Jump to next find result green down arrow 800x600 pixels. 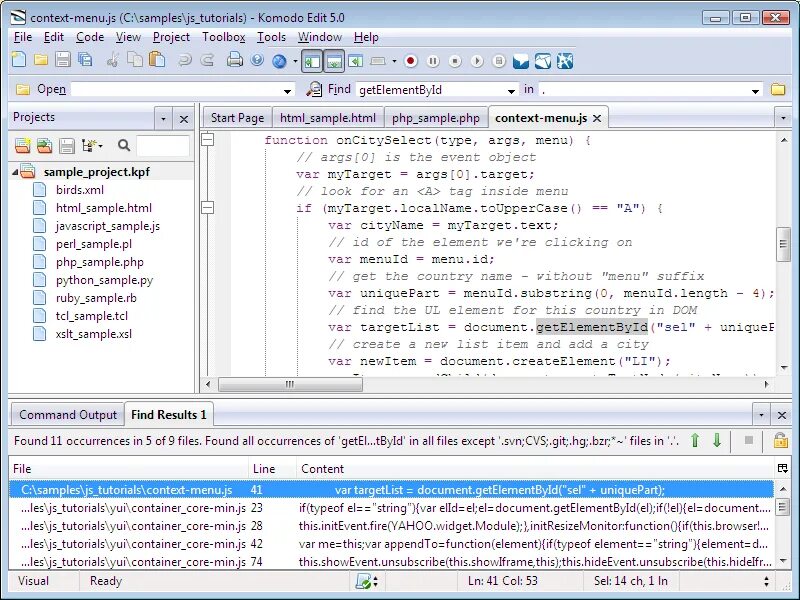(x=717, y=440)
